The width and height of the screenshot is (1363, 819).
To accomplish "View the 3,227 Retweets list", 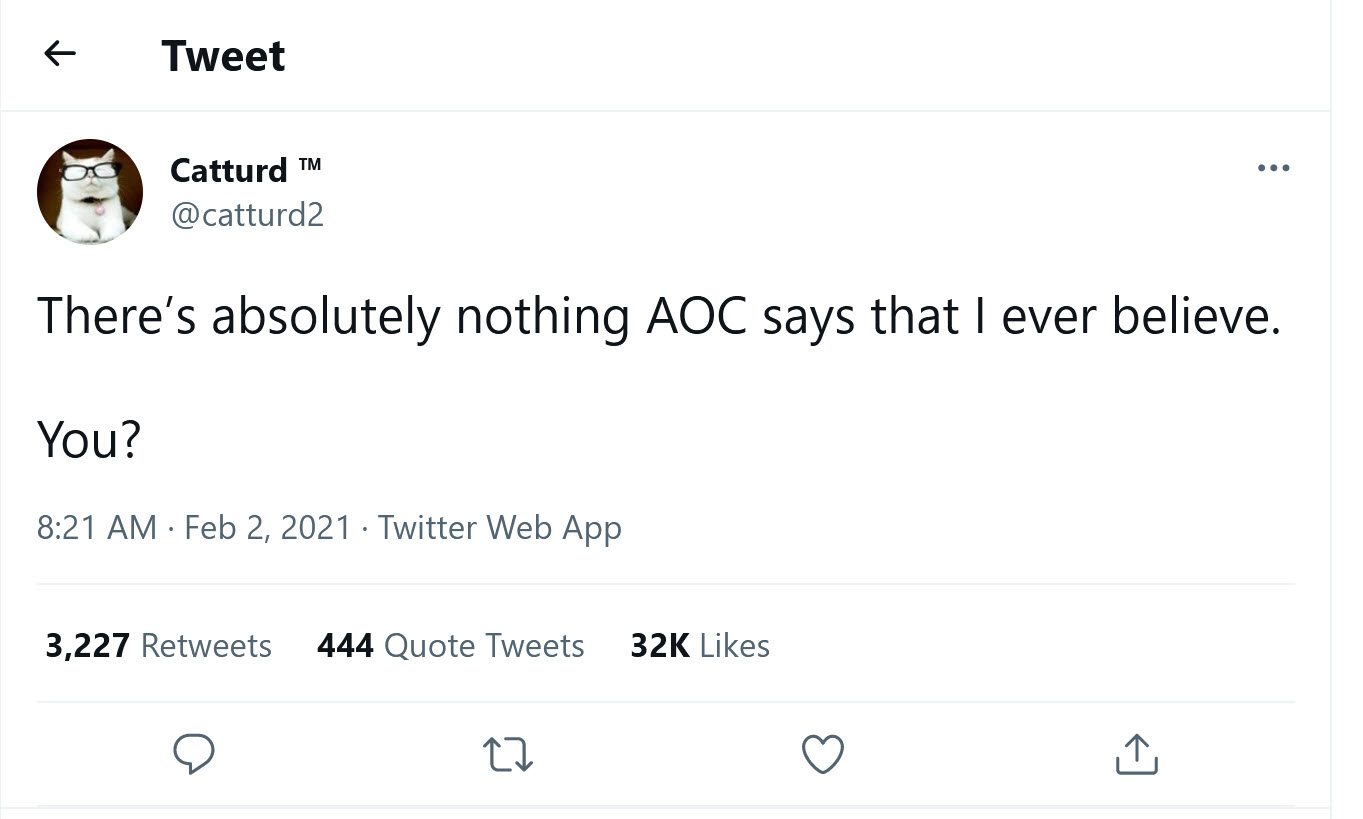I will [x=158, y=646].
